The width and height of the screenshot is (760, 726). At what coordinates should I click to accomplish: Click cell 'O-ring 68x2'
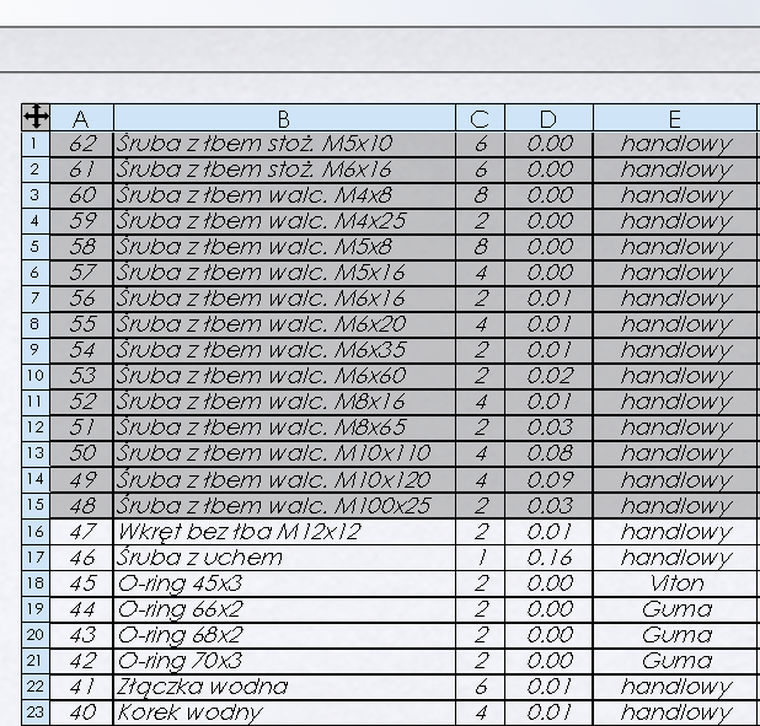(285, 634)
